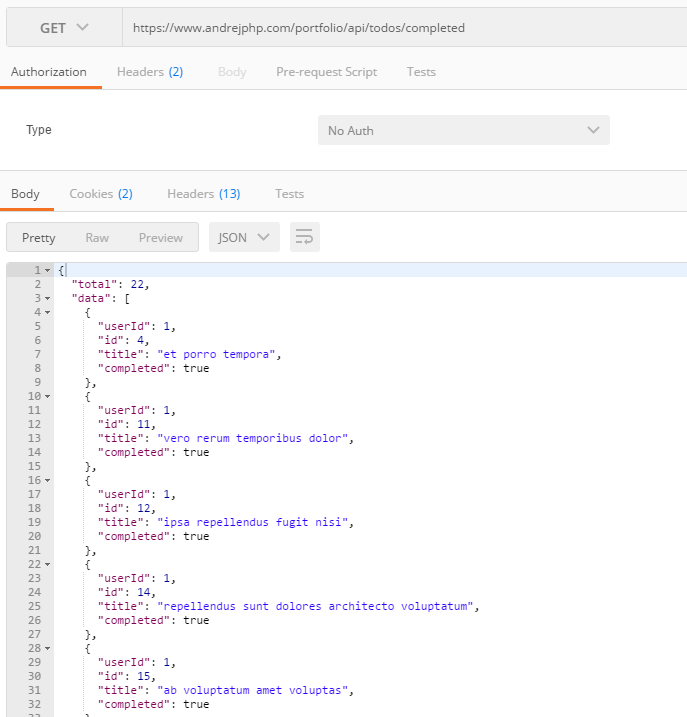687x717 pixels.
Task: Select the greyed Body request tab
Action: coord(232,72)
